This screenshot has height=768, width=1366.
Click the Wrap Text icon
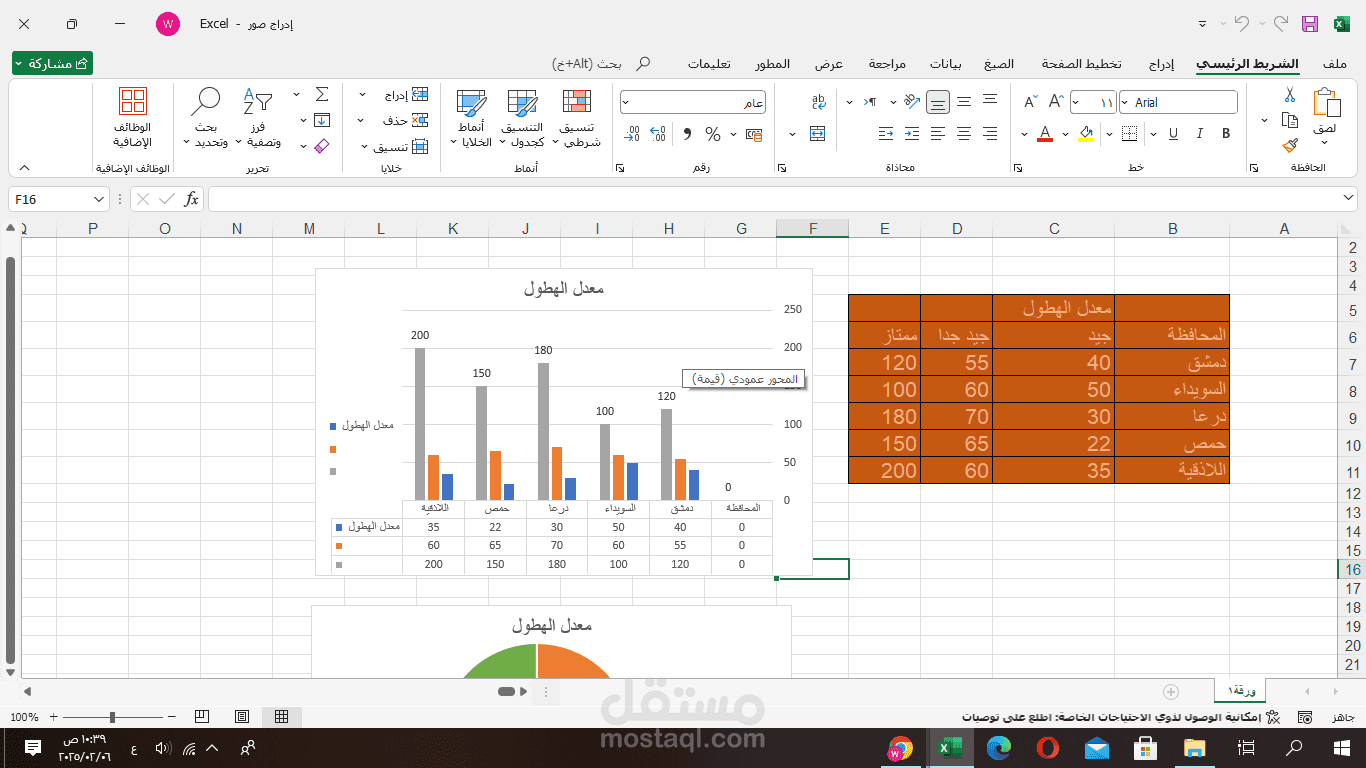819,102
